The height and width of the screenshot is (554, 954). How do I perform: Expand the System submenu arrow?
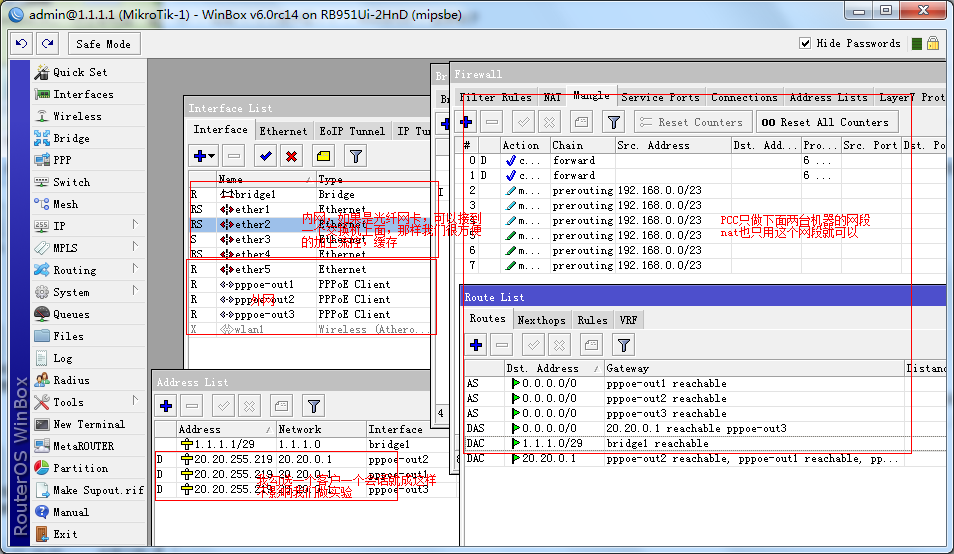(135, 291)
